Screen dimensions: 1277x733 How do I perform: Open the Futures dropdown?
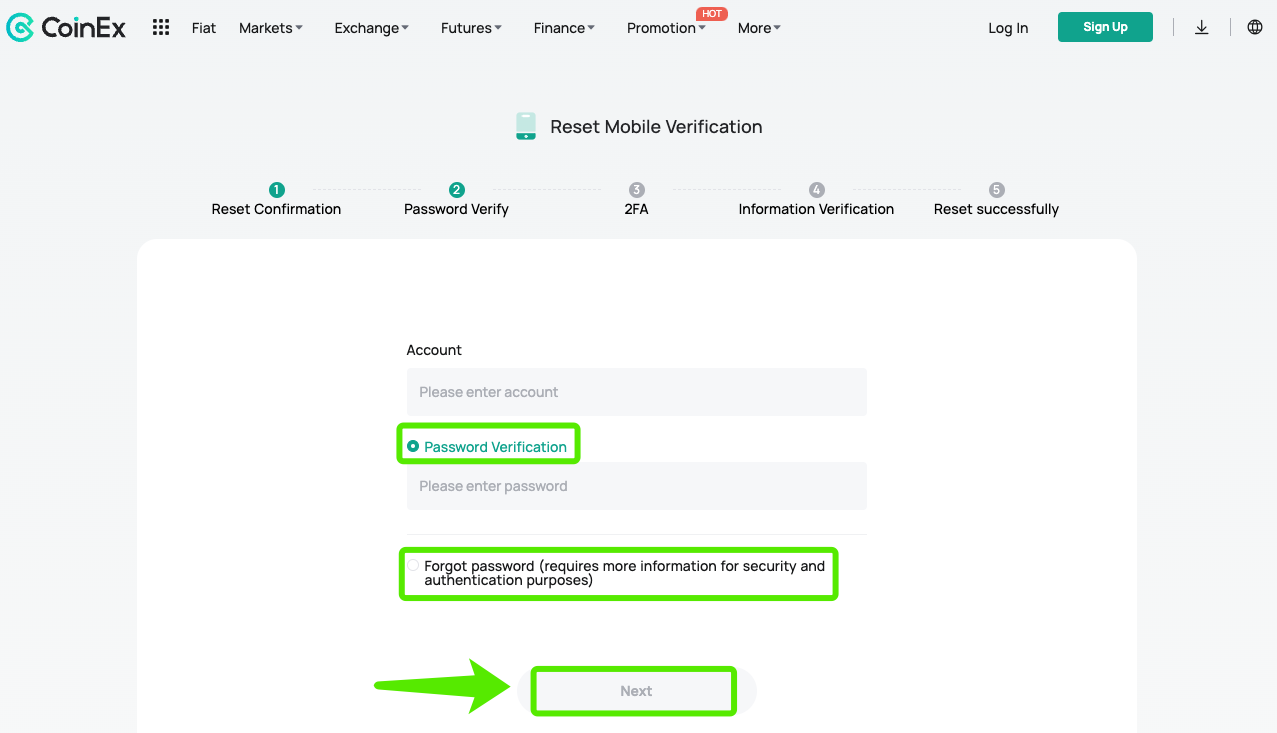pyautogui.click(x=471, y=28)
